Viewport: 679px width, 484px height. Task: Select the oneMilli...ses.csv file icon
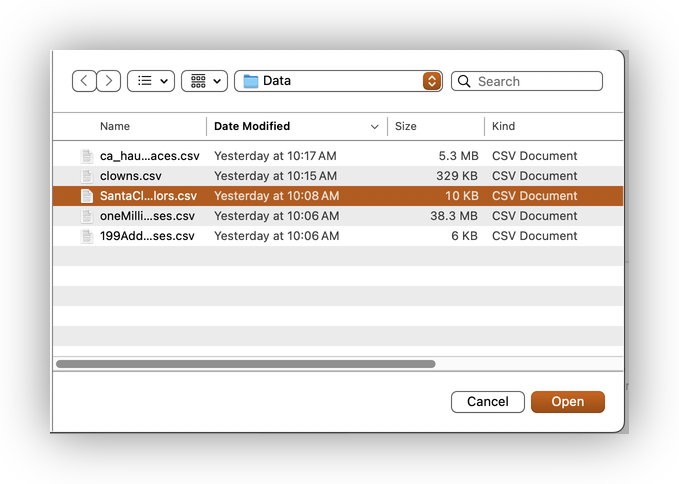[87, 216]
